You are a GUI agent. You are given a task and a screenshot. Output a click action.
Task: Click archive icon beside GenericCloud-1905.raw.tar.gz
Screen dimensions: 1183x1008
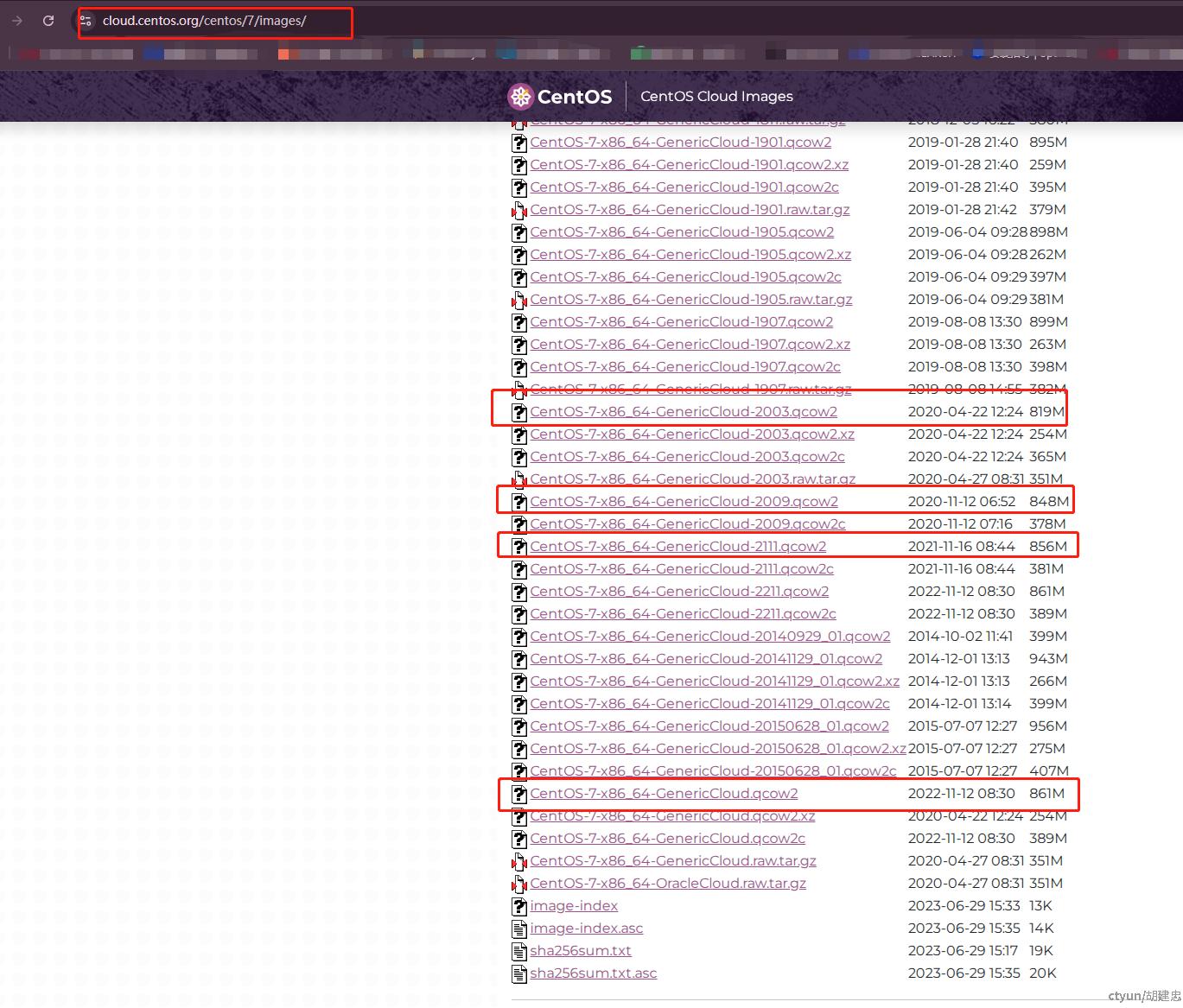519,300
